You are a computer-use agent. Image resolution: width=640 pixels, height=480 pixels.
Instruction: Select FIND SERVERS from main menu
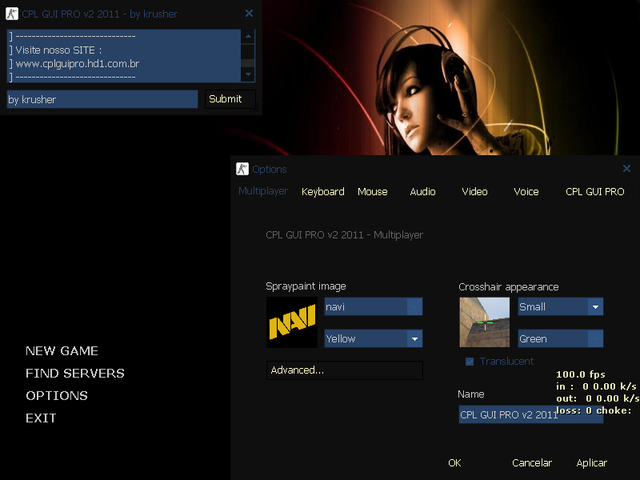click(75, 373)
